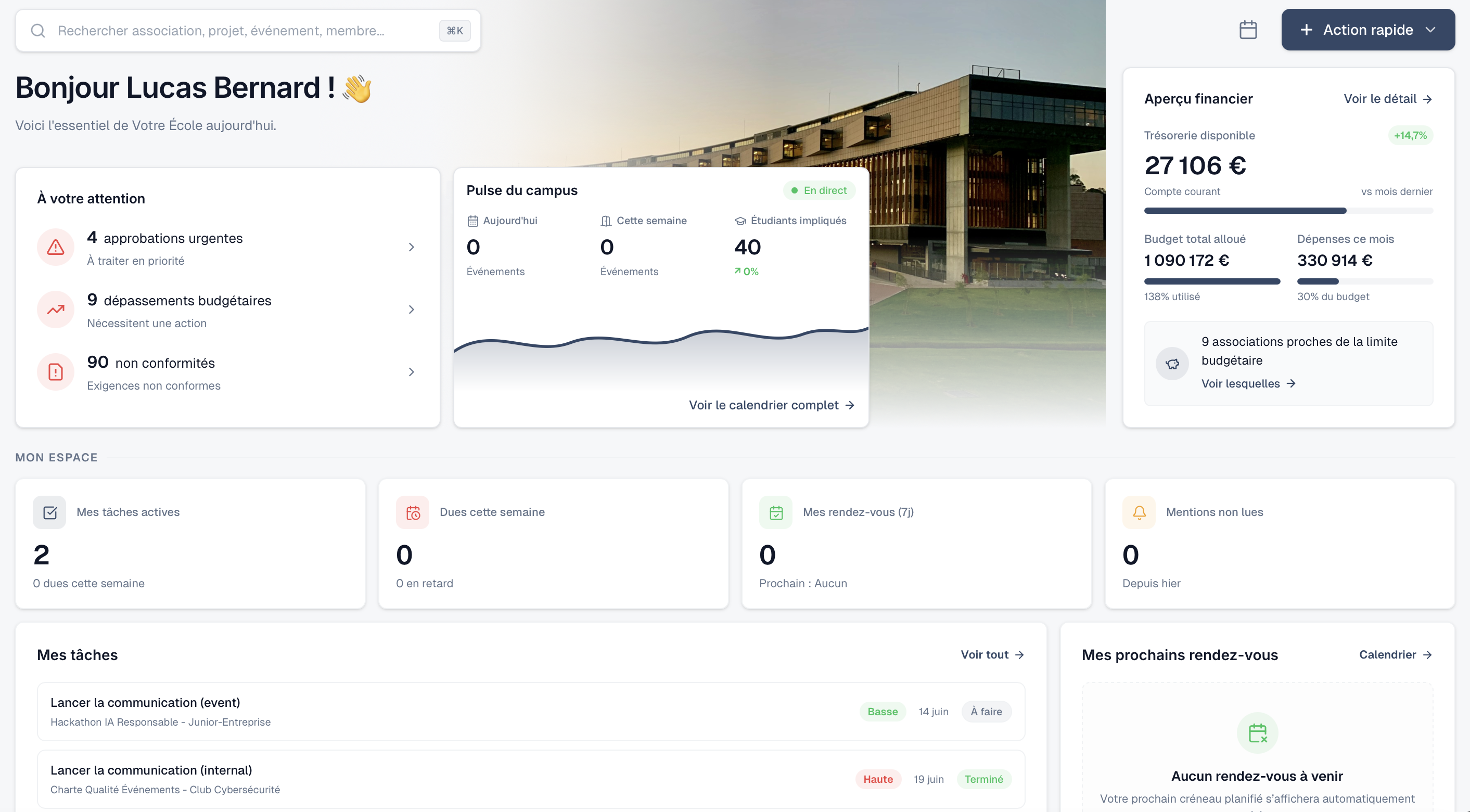Viewport: 1470px width, 812px height.
Task: Click the Budget total alloué progress bar
Action: [1212, 281]
